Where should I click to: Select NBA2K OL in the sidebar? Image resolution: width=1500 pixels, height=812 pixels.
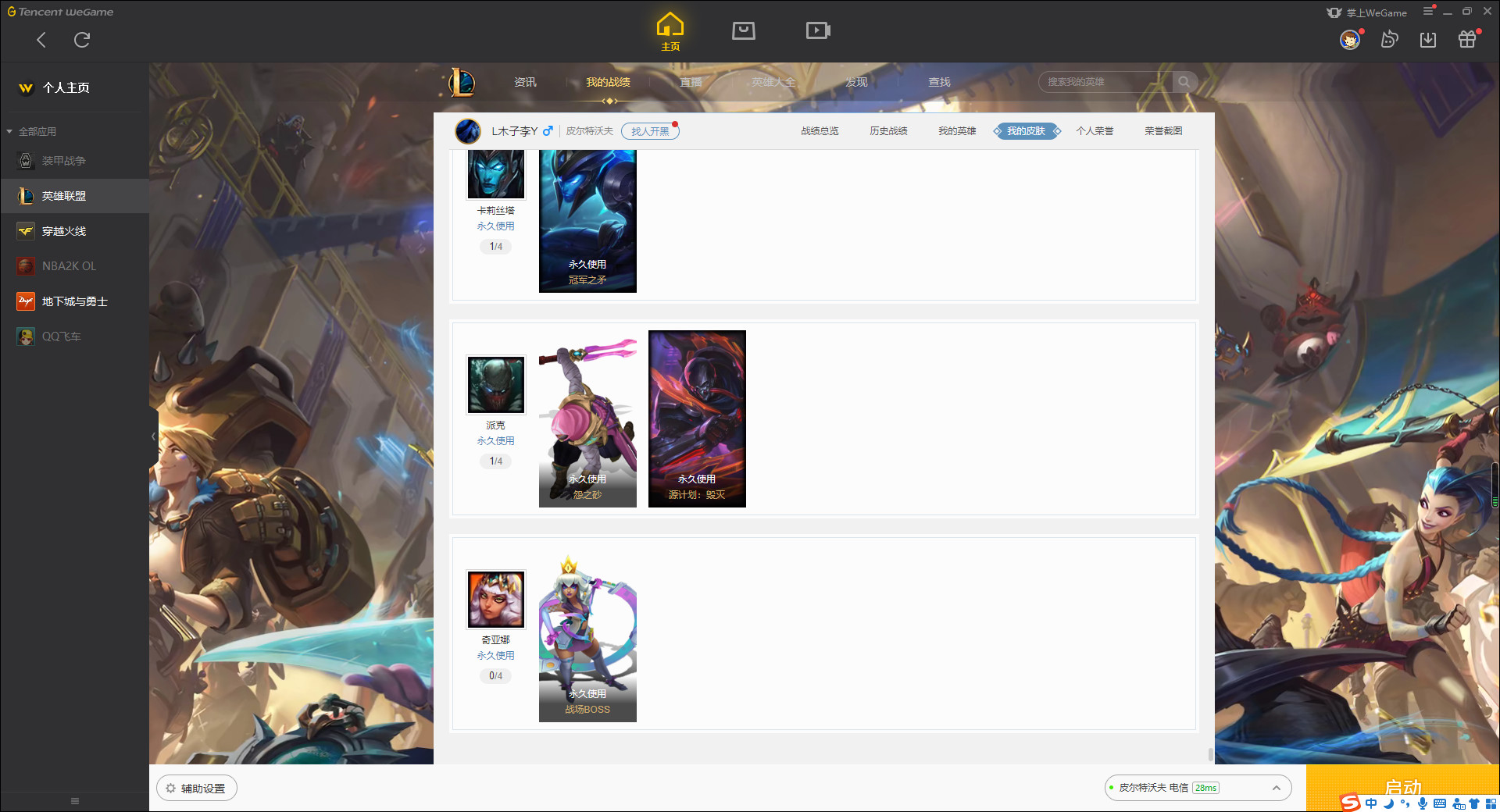pyautogui.click(x=74, y=266)
